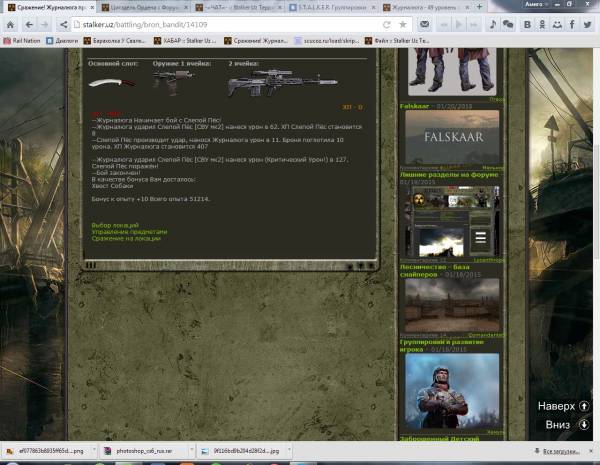Screen dimensions: 600x465
Task: Close the downloads bar
Action: [591, 451]
